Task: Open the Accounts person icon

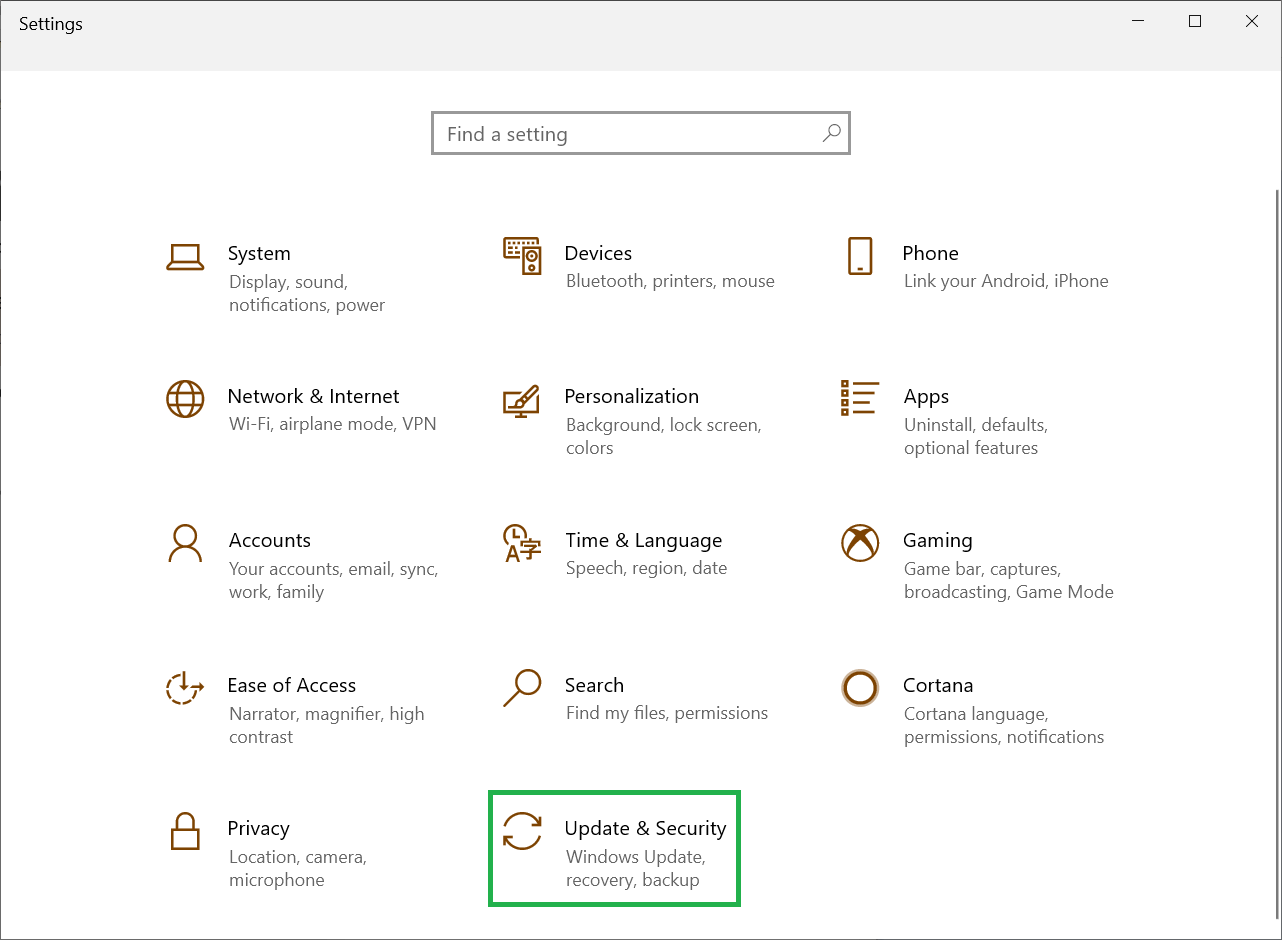Action: click(x=185, y=543)
